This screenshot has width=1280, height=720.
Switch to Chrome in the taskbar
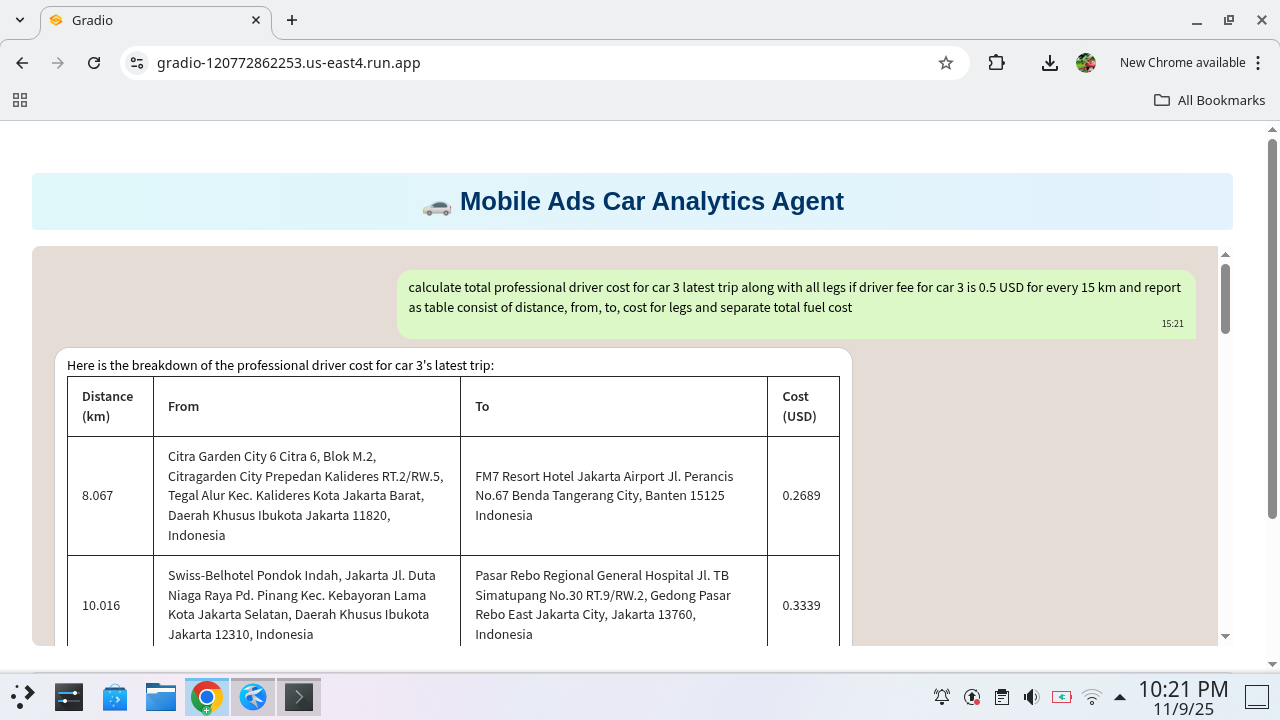click(207, 697)
